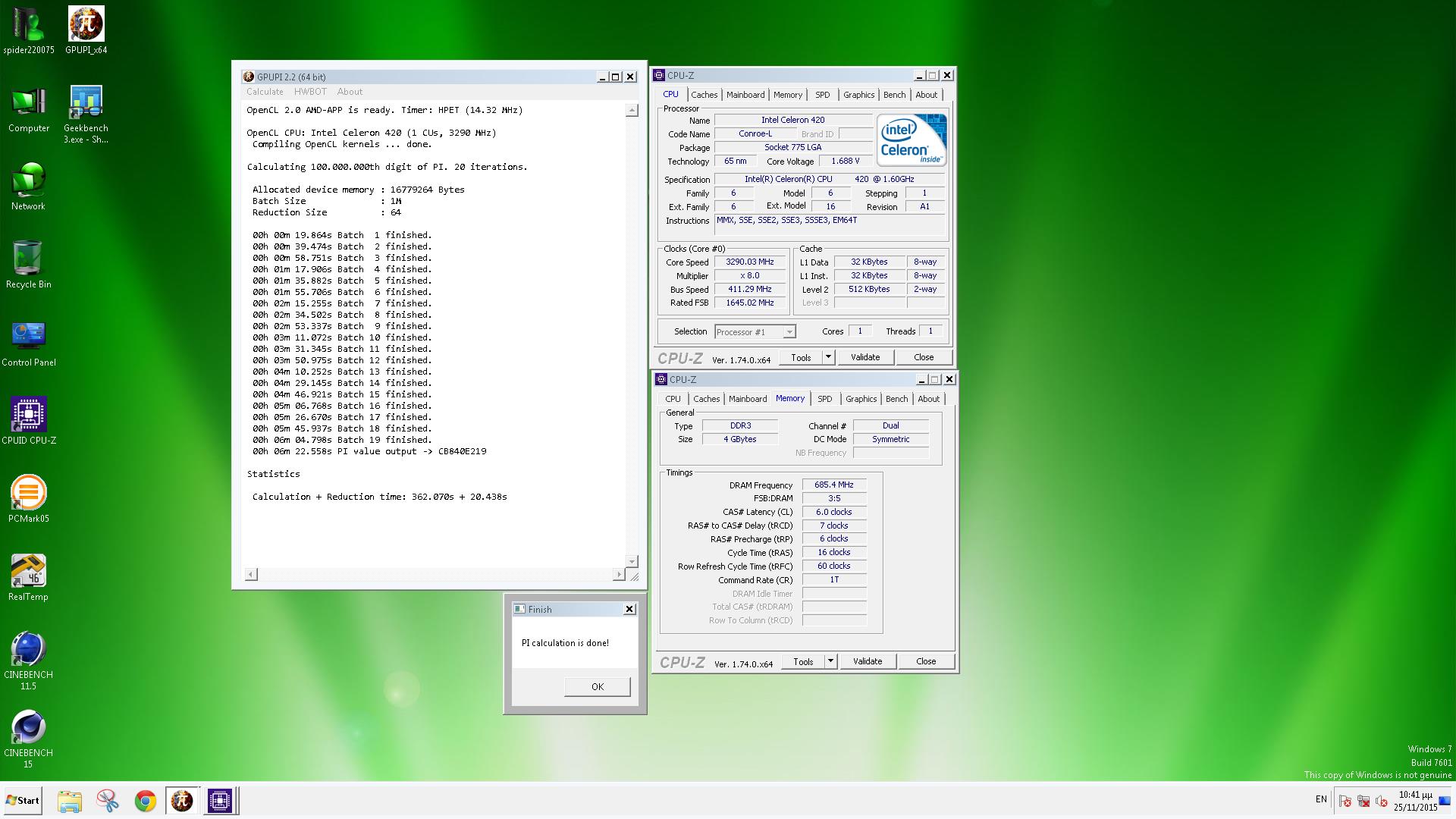Viewport: 1456px width, 819px height.
Task: Open the Calculate menu in GPUPI
Action: pyautogui.click(x=265, y=92)
